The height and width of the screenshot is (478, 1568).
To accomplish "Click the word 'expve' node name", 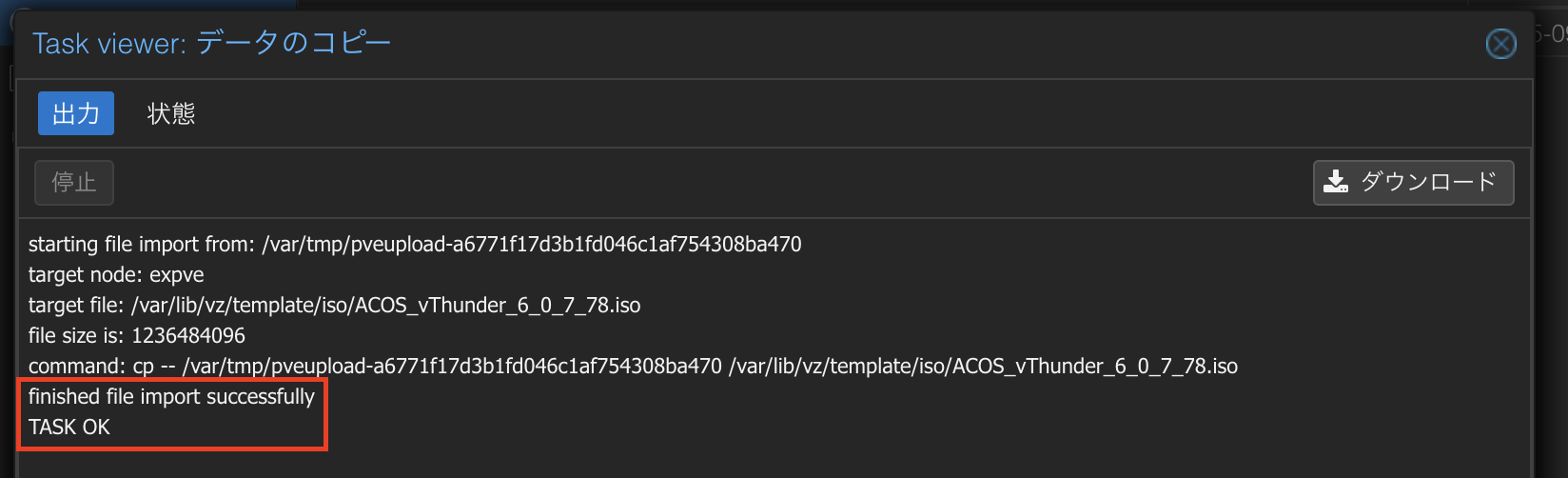I will [177, 275].
